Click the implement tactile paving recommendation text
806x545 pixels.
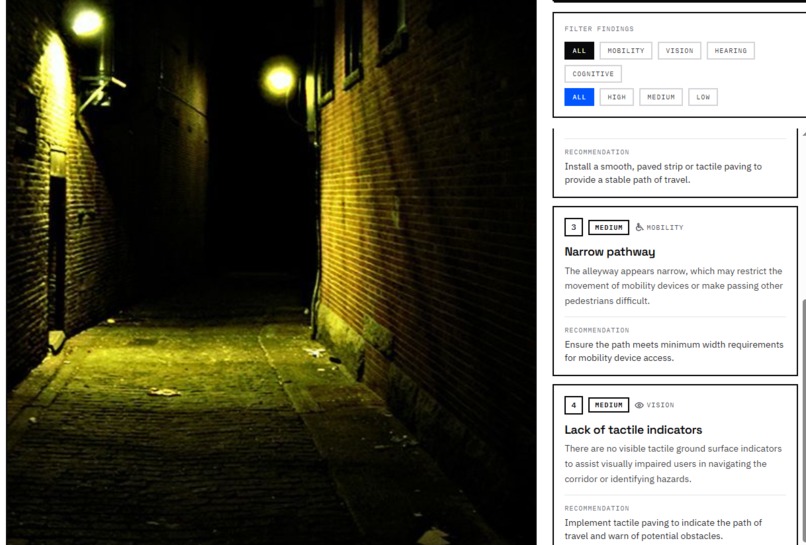663,529
